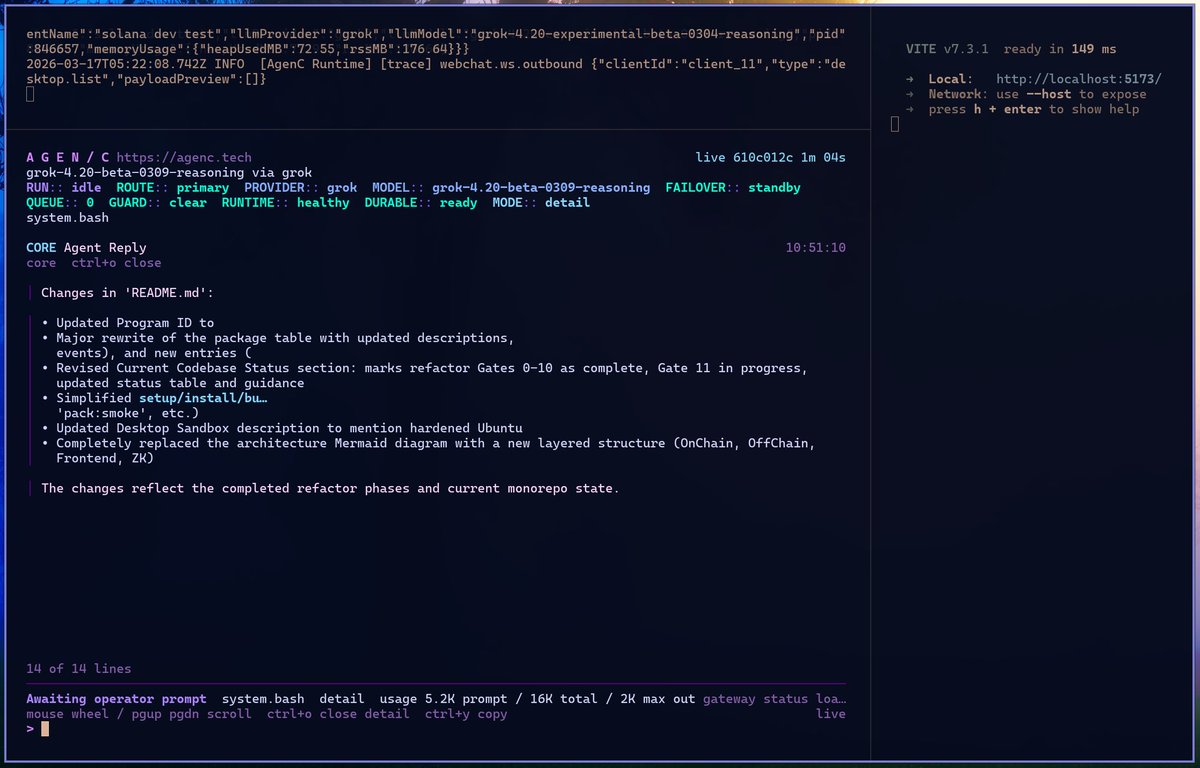Click the 'core ctrl+o close' hint
The image size is (1200, 768).
click(93, 262)
